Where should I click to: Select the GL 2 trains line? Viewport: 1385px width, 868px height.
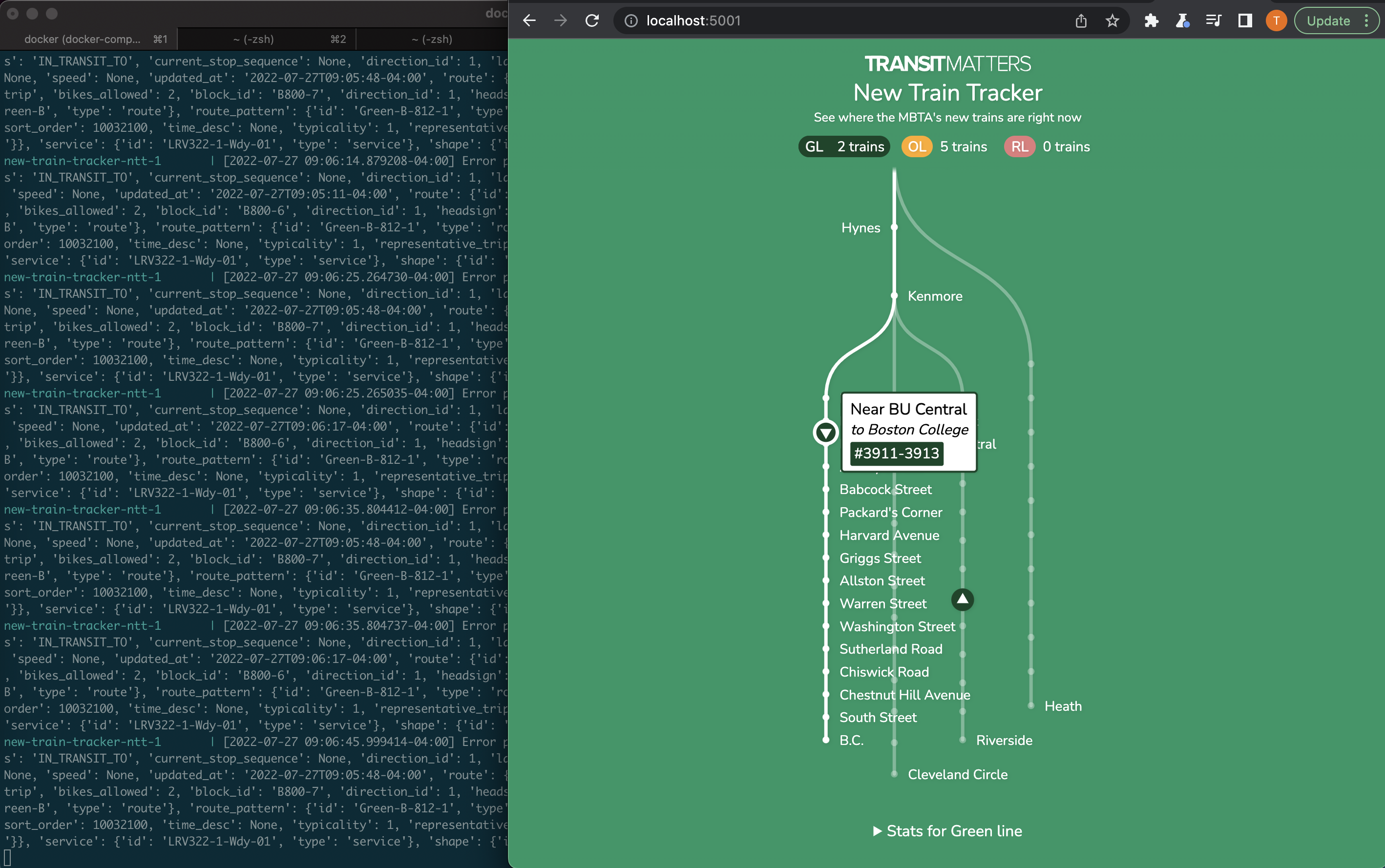[844, 146]
